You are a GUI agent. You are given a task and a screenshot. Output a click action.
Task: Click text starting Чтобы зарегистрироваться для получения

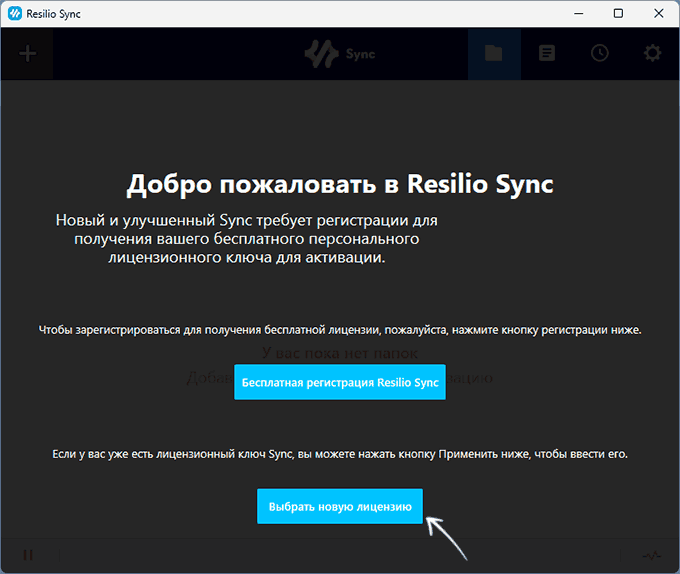click(x=340, y=330)
